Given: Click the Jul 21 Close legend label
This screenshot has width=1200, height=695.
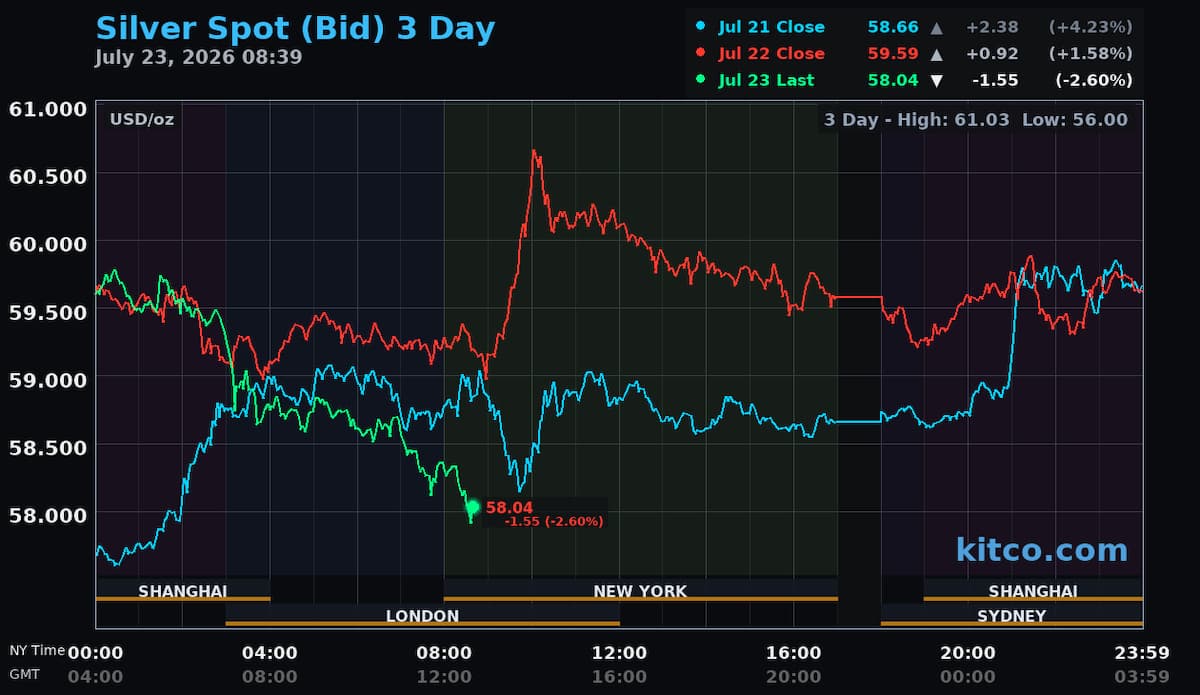Looking at the screenshot, I should [771, 27].
